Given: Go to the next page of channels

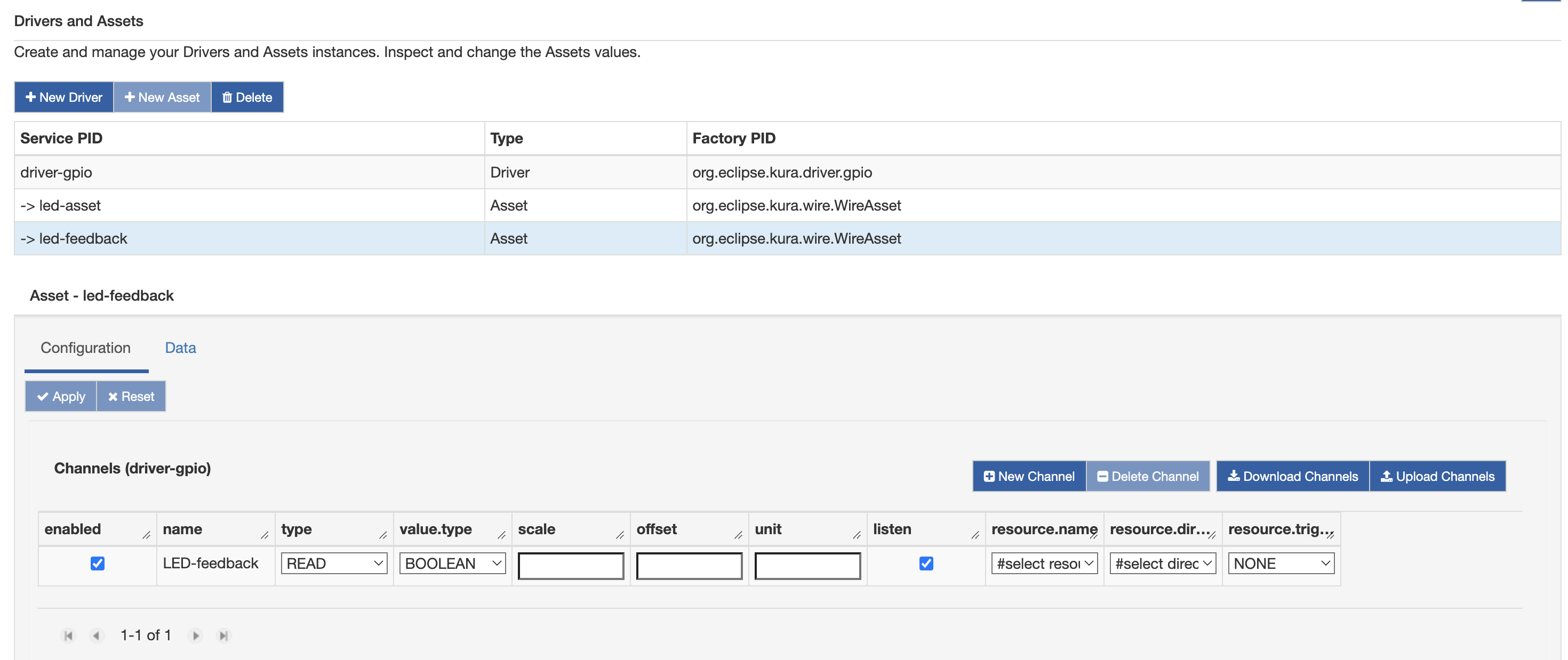Looking at the screenshot, I should pyautogui.click(x=195, y=635).
